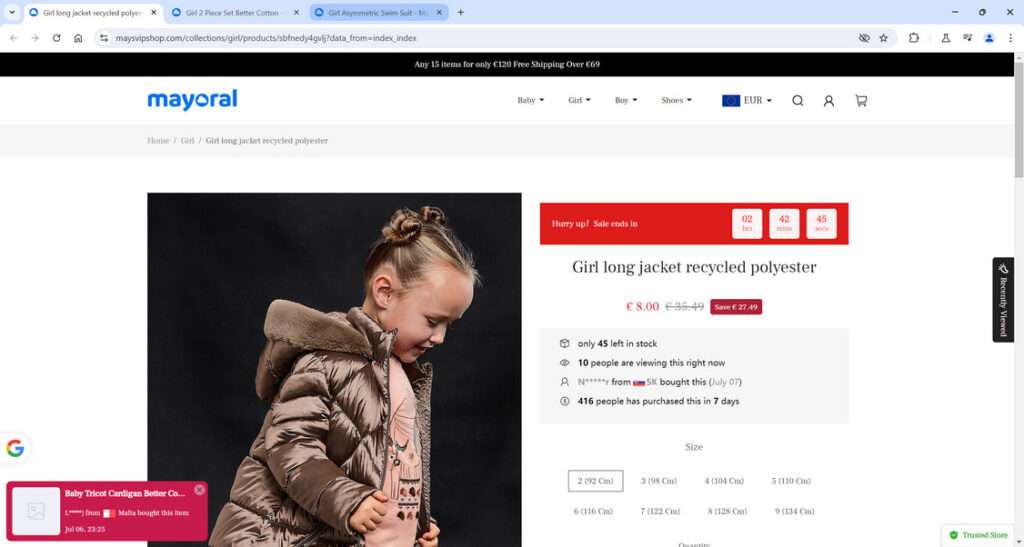Switch to the Girl Asymmetric Swim Suit tab
1024x547 pixels.
point(379,12)
